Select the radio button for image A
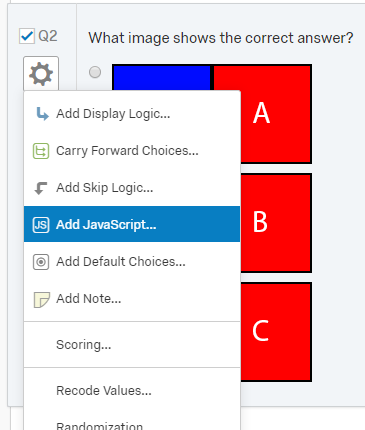Screen dimensions: 365x430 (x=95, y=72)
